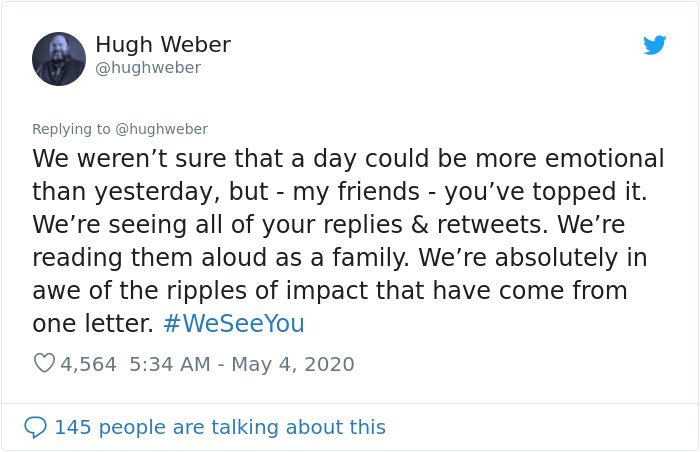Open "145 people are talking about this"
700x452 pixels.
click(219, 427)
